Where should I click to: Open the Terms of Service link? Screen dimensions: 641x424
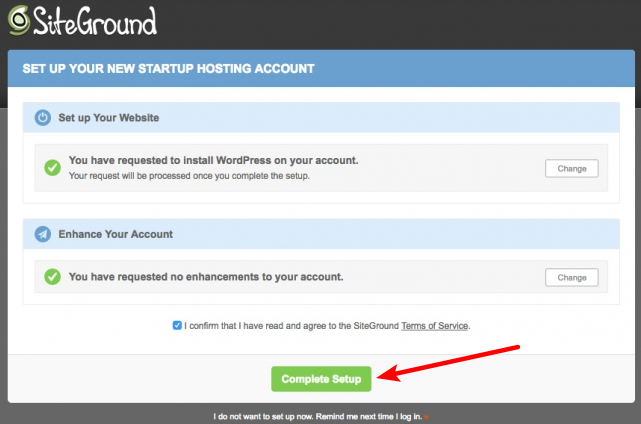pos(435,326)
